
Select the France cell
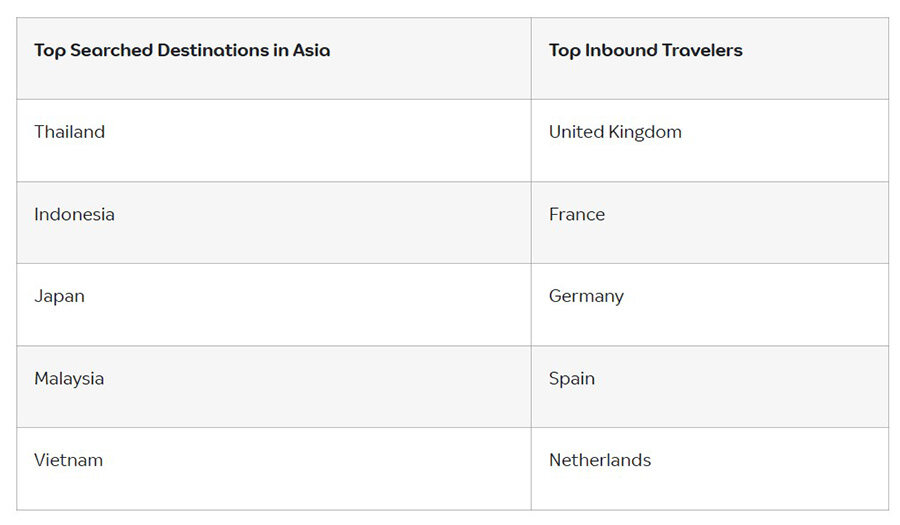(x=710, y=223)
